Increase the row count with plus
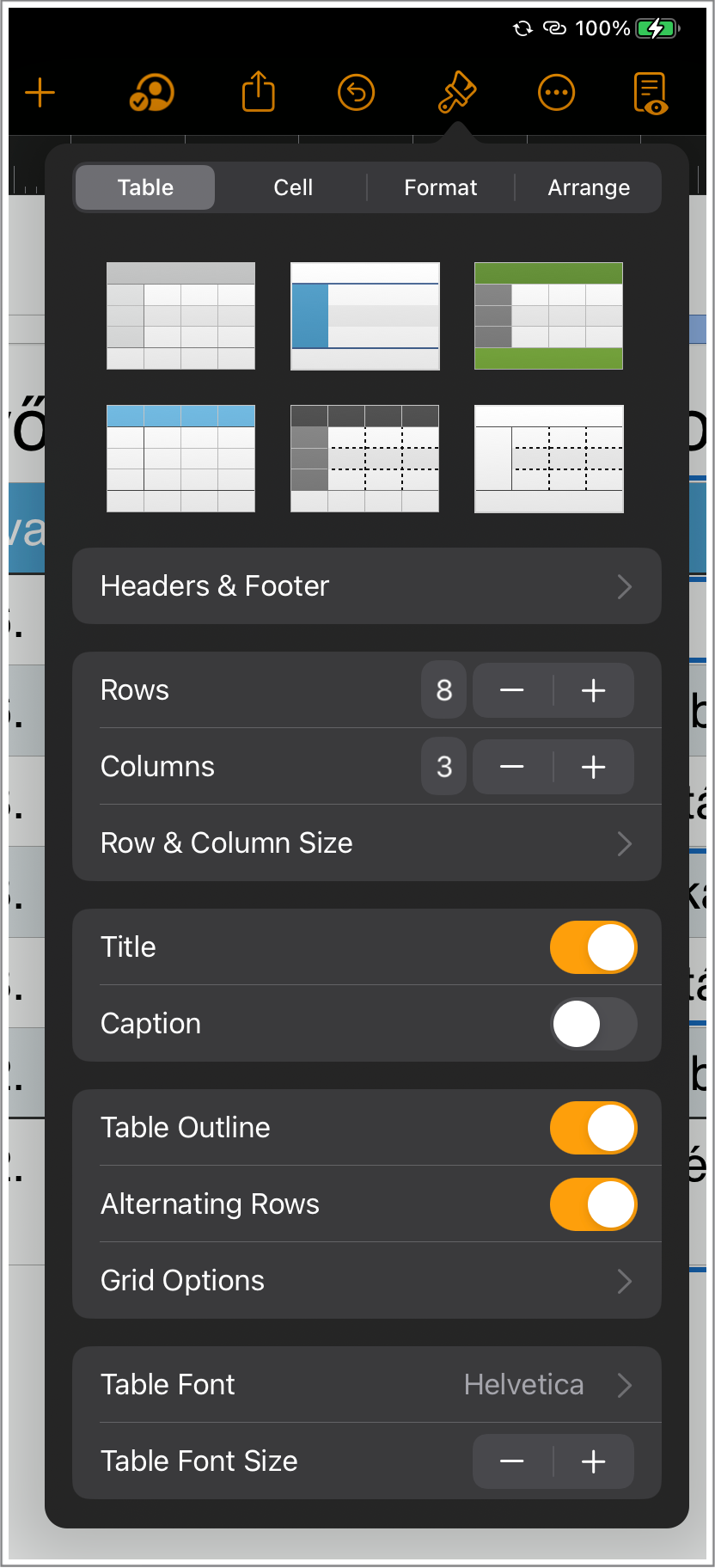Image resolution: width=715 pixels, height=1568 pixels. (594, 690)
